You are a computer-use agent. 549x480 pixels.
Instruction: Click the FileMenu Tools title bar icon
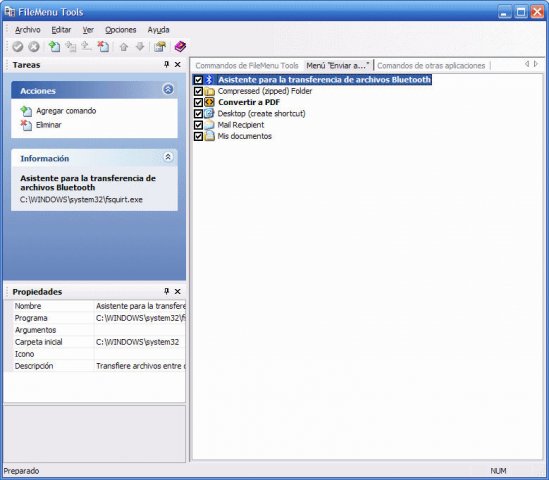(x=10, y=12)
